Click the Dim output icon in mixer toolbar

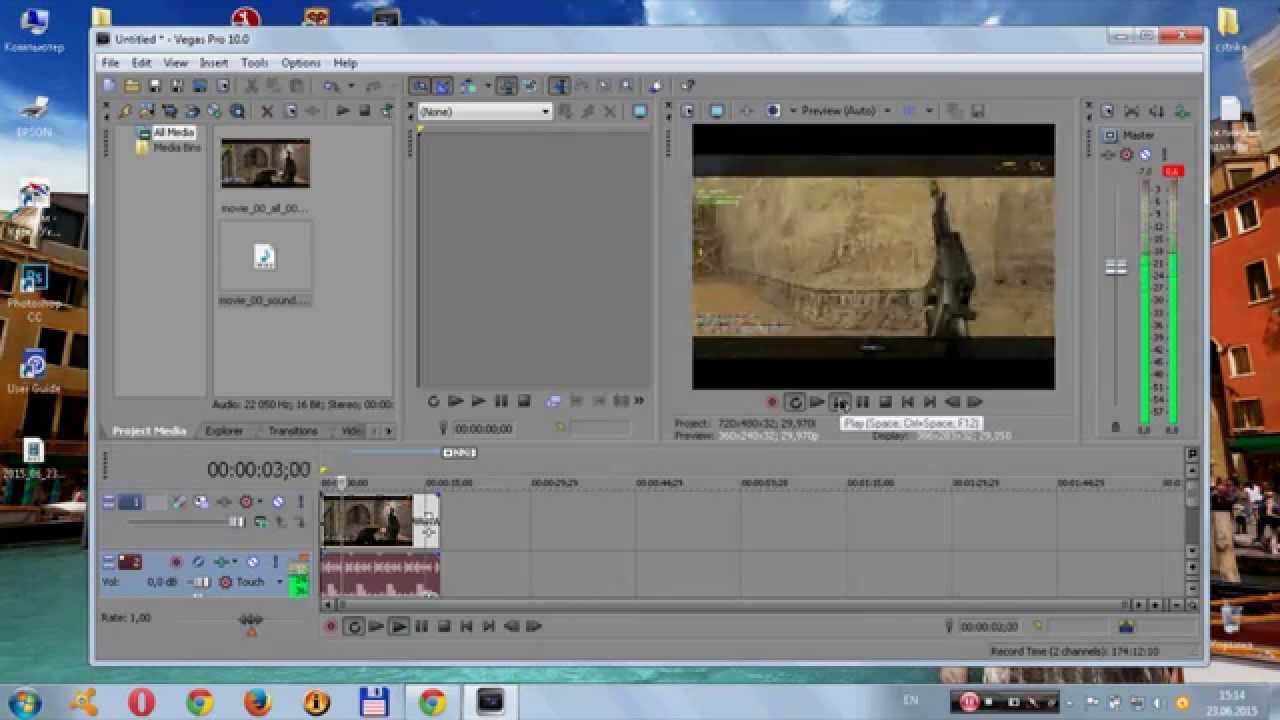point(1157,111)
